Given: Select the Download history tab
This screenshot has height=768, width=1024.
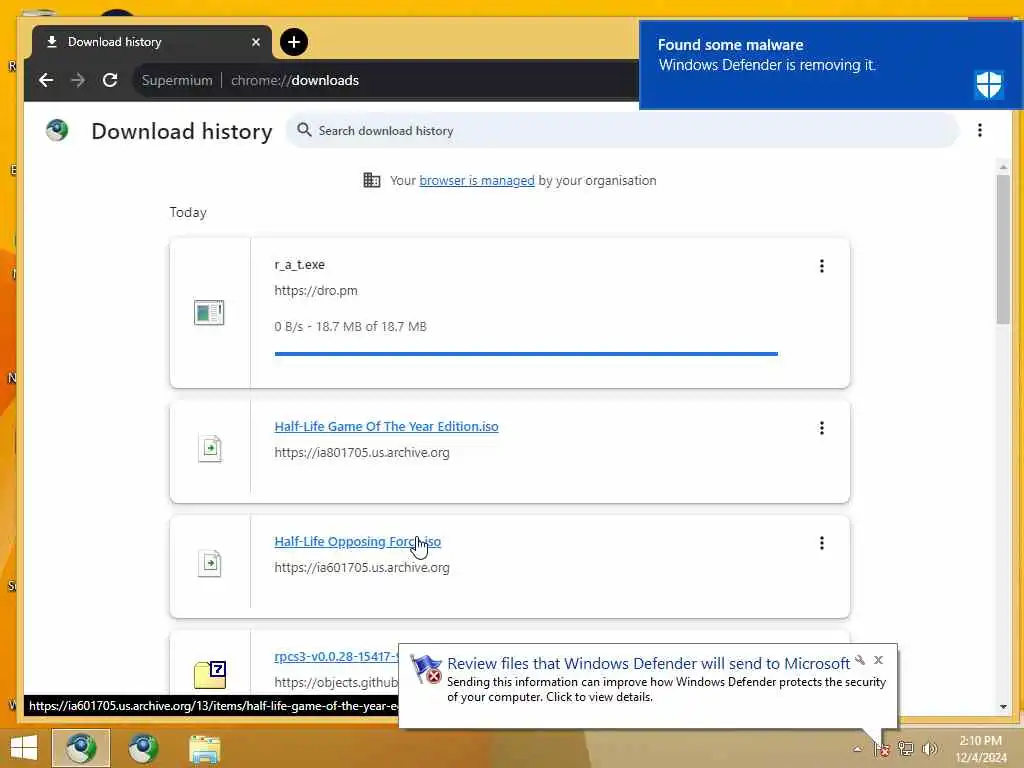Looking at the screenshot, I should pos(152,42).
